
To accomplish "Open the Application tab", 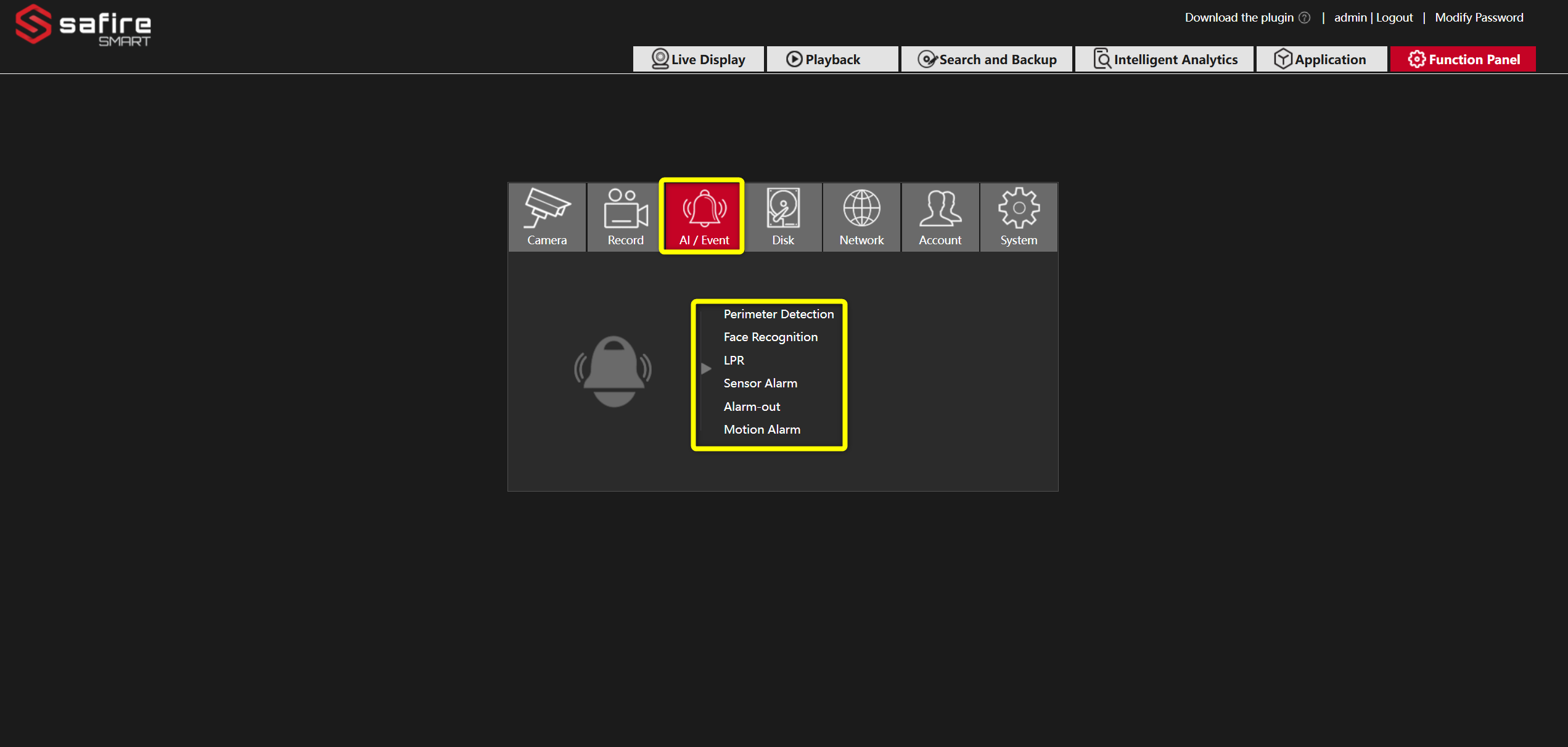I will 1321,60.
